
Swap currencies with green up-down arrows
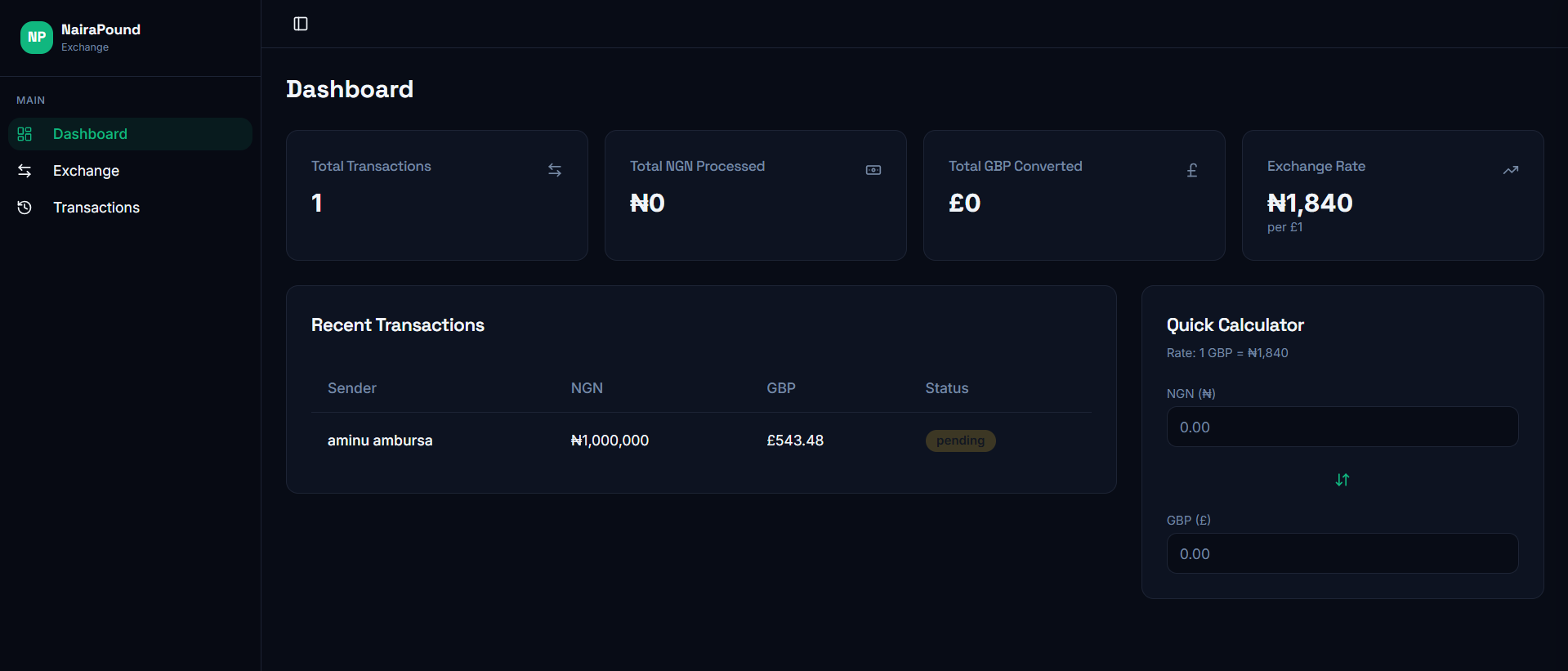tap(1342, 480)
